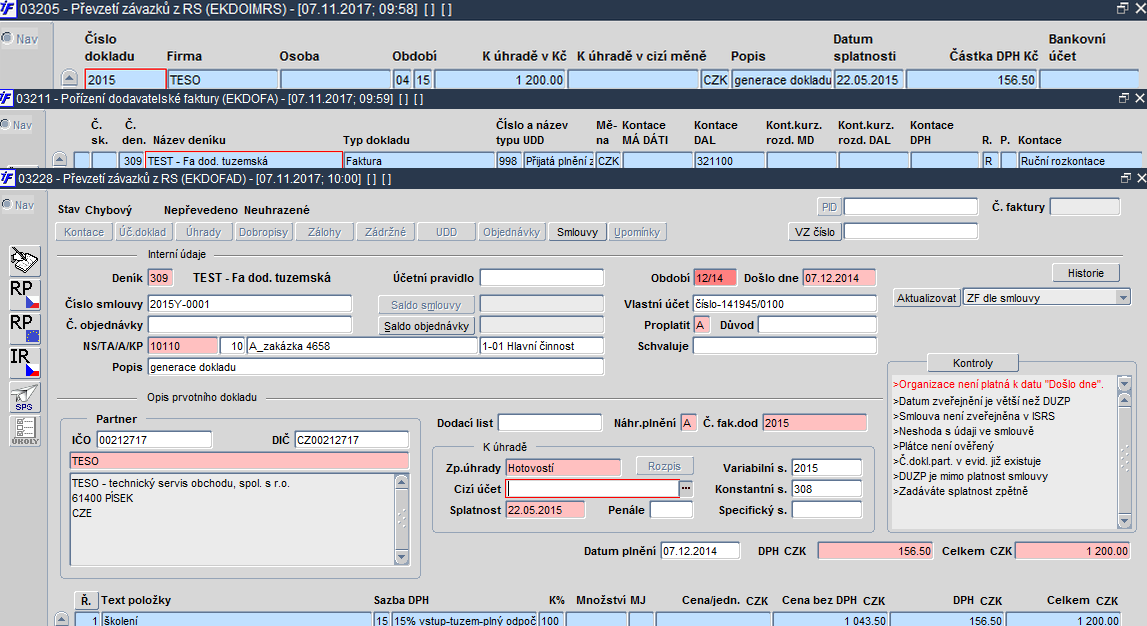Image resolution: width=1147 pixels, height=626 pixels.
Task: Click the VZ číslo button
Action: pos(815,232)
